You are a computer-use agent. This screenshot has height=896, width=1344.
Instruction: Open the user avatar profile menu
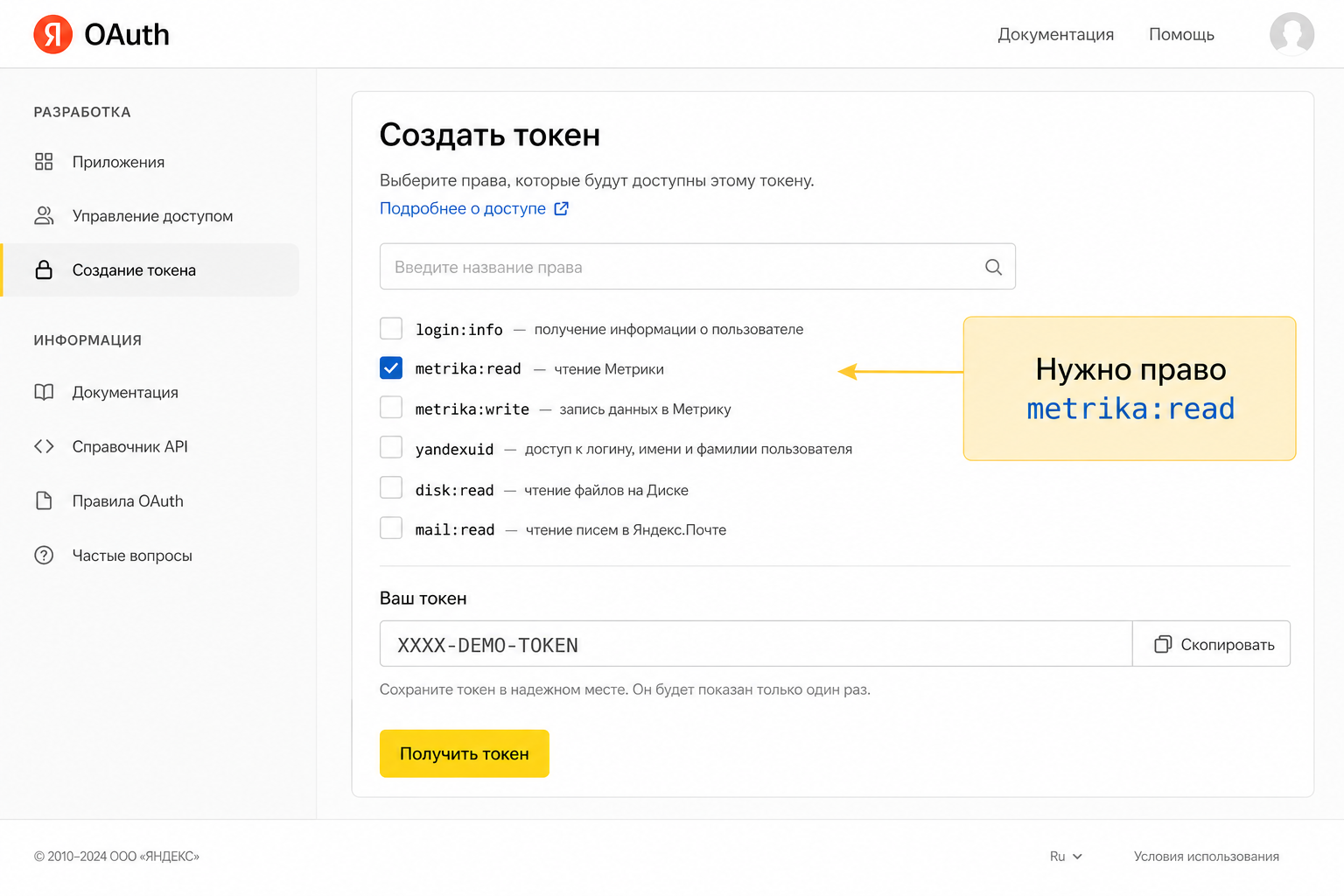1291,34
